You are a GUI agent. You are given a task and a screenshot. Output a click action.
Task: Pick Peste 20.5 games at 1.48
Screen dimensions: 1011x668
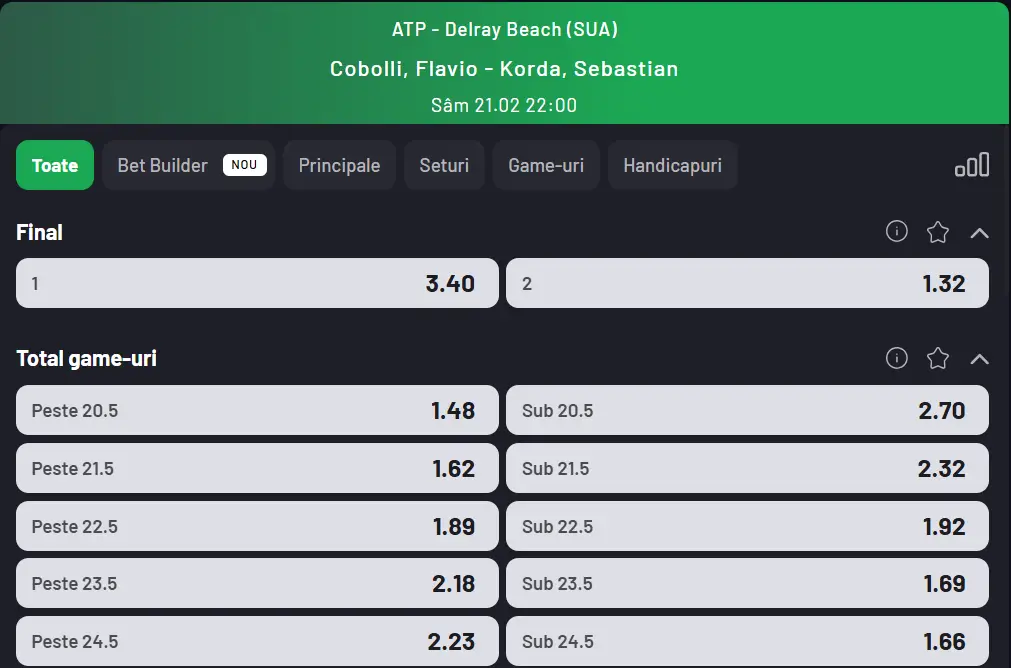[x=256, y=410]
